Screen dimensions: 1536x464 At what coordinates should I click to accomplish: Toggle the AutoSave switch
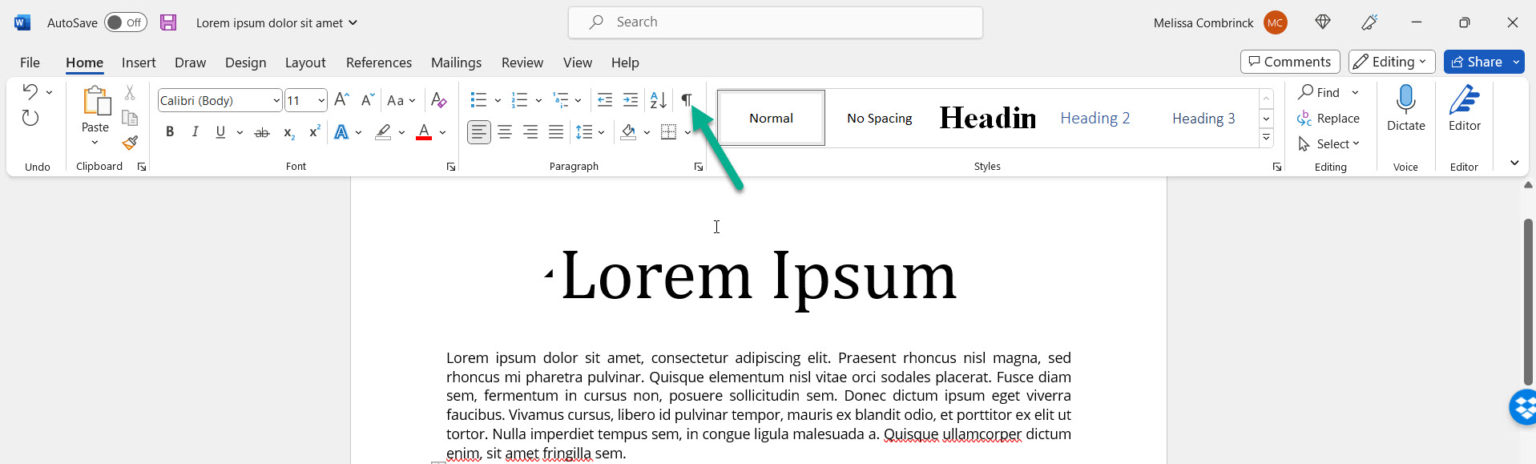point(125,22)
